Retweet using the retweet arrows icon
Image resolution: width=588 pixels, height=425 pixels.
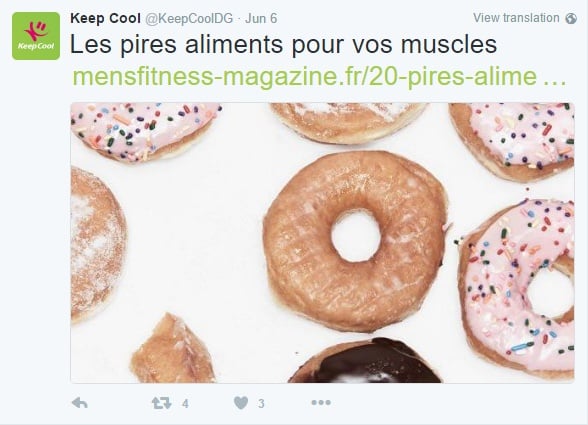tap(162, 403)
